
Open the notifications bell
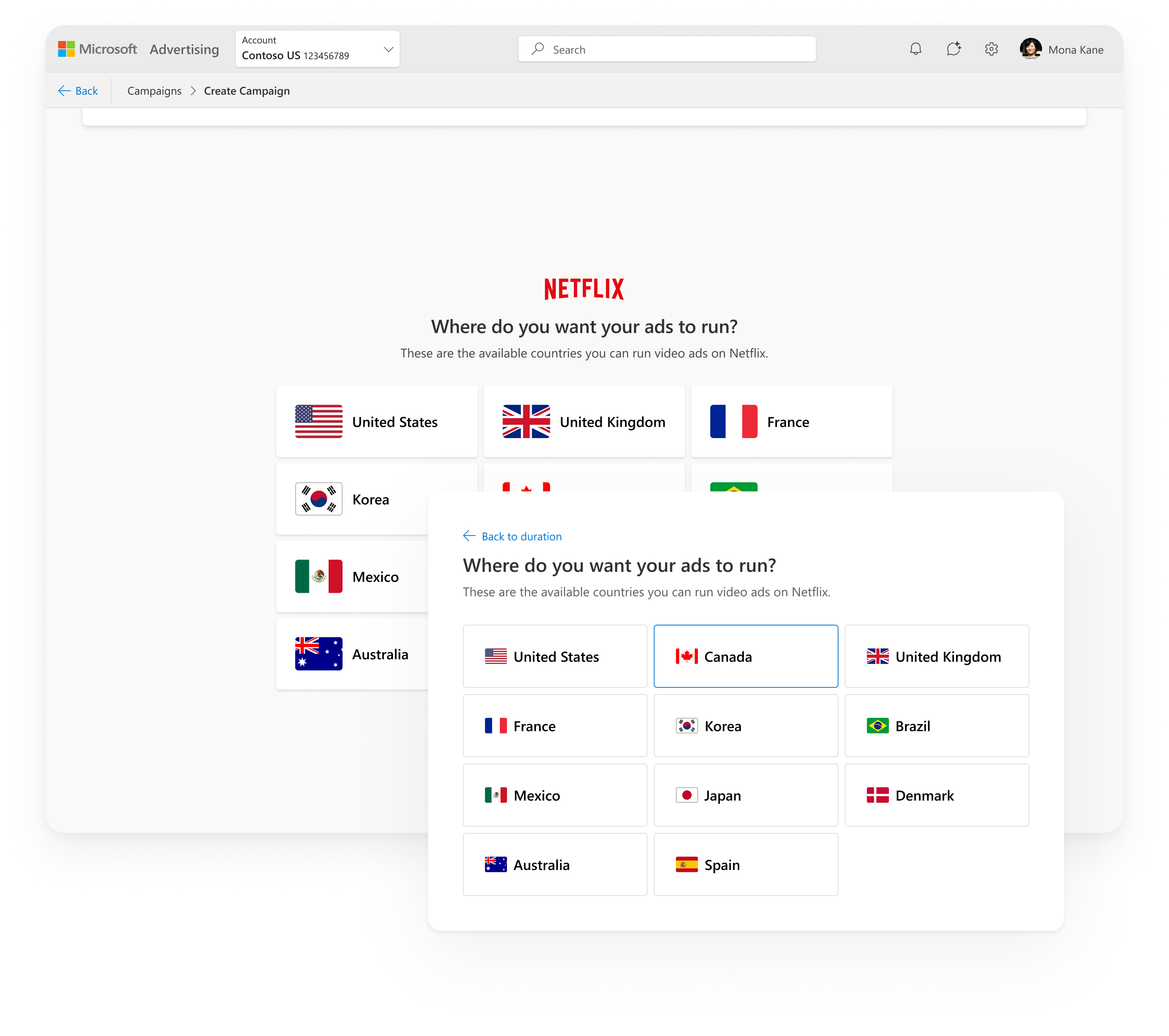click(x=916, y=49)
